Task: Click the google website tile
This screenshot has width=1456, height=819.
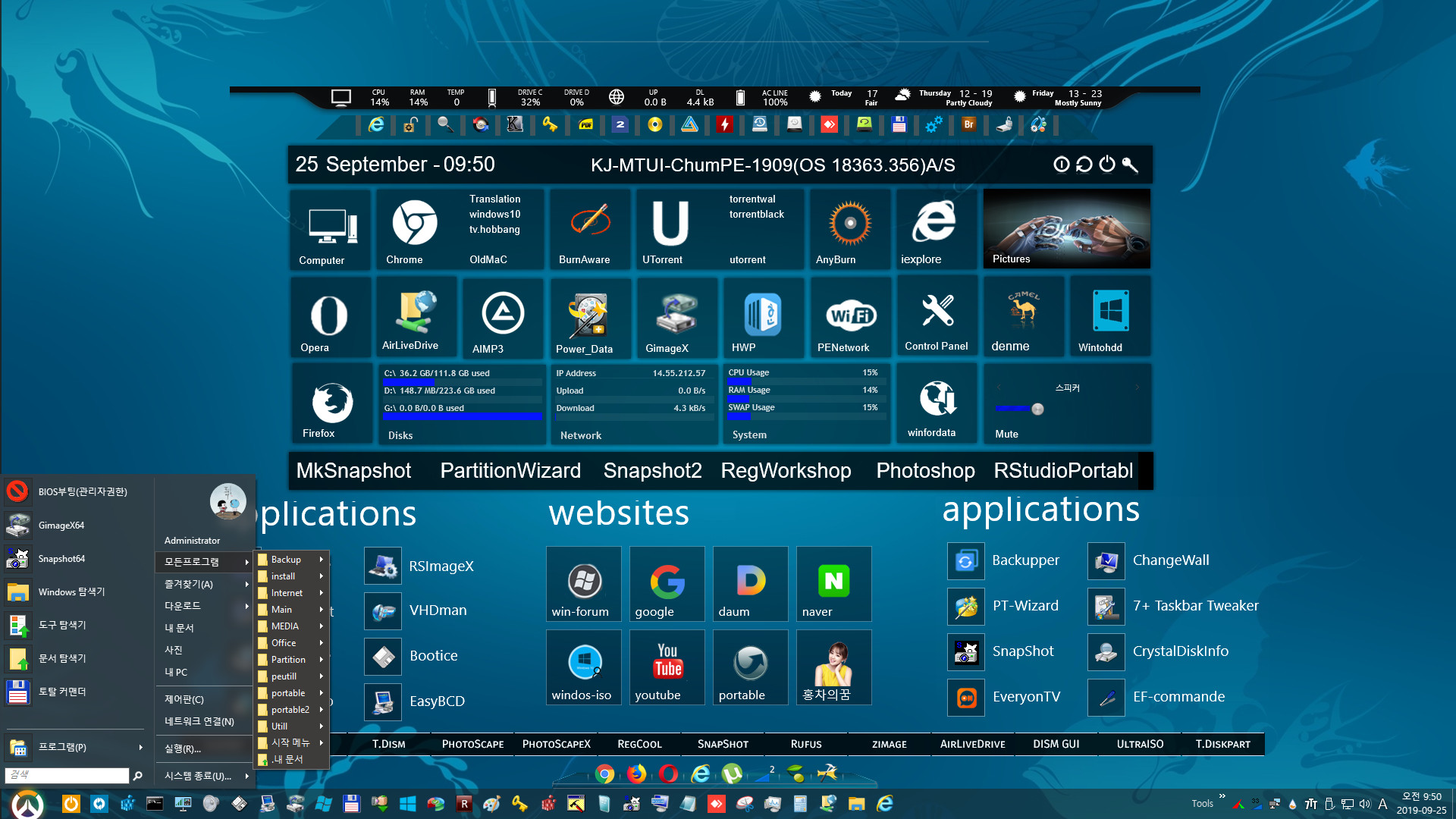Action: click(667, 584)
